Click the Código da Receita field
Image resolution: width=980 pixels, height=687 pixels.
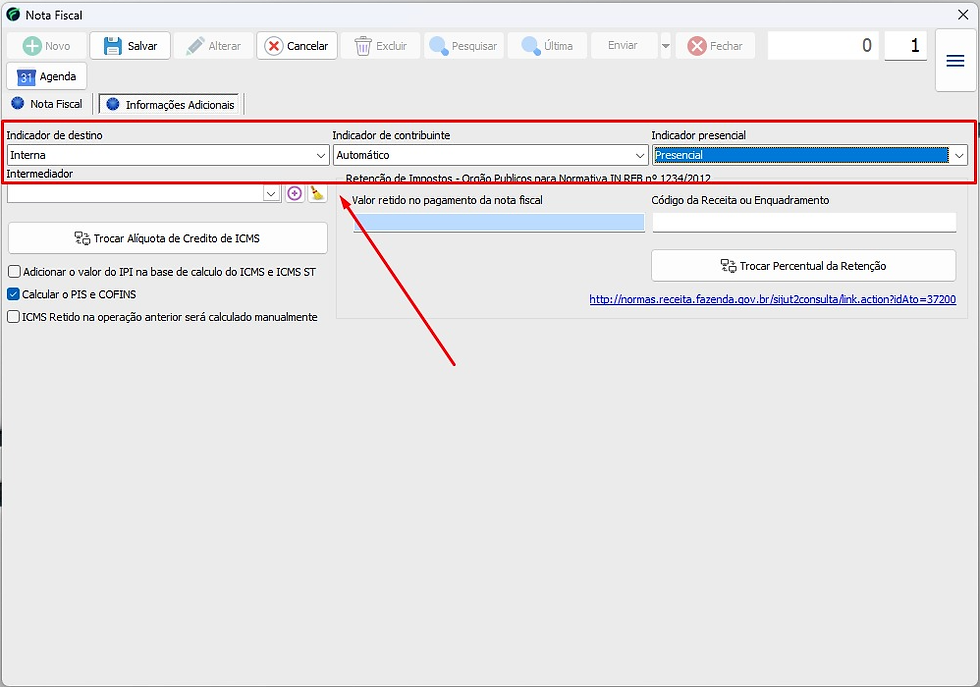804,223
